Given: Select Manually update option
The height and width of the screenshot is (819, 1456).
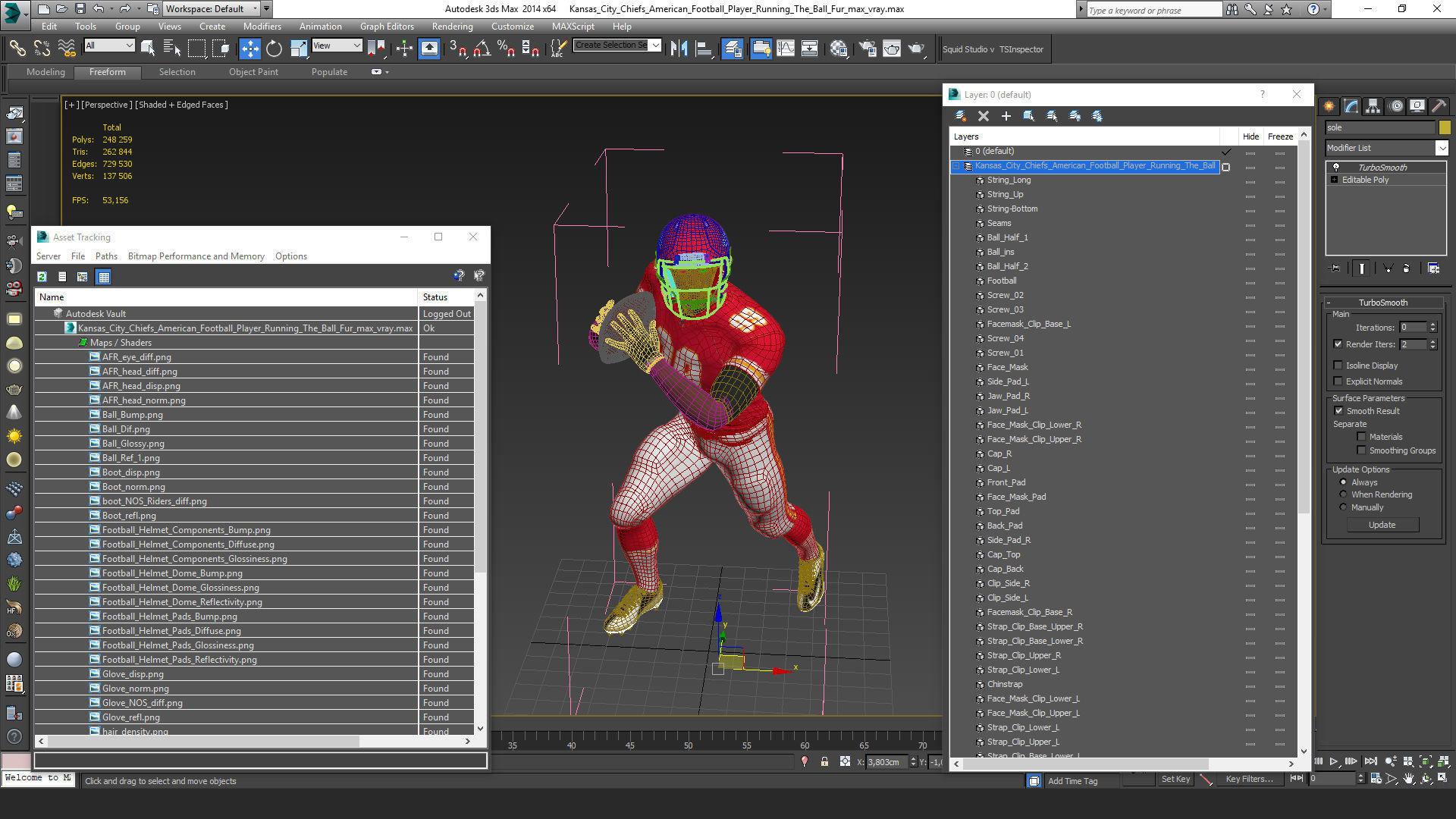Looking at the screenshot, I should tap(1343, 507).
